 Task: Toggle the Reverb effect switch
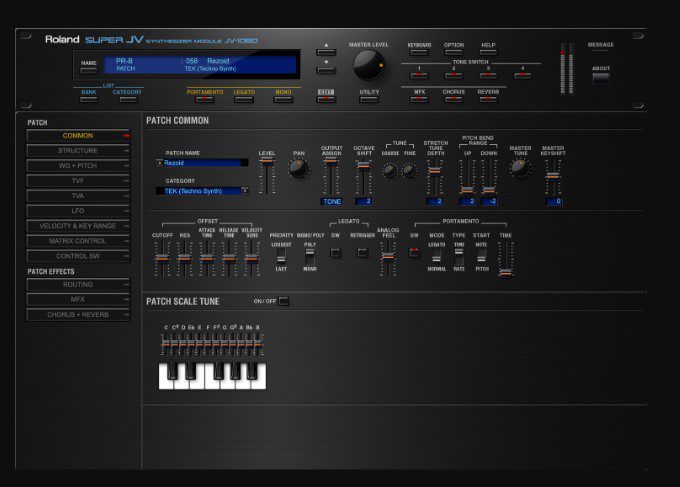click(488, 99)
